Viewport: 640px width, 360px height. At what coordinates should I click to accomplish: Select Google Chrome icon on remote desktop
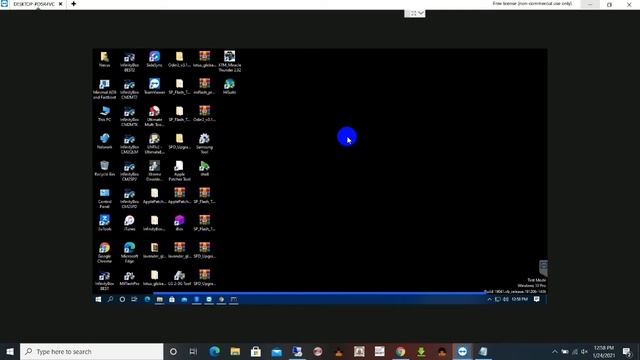pyautogui.click(x=104, y=253)
